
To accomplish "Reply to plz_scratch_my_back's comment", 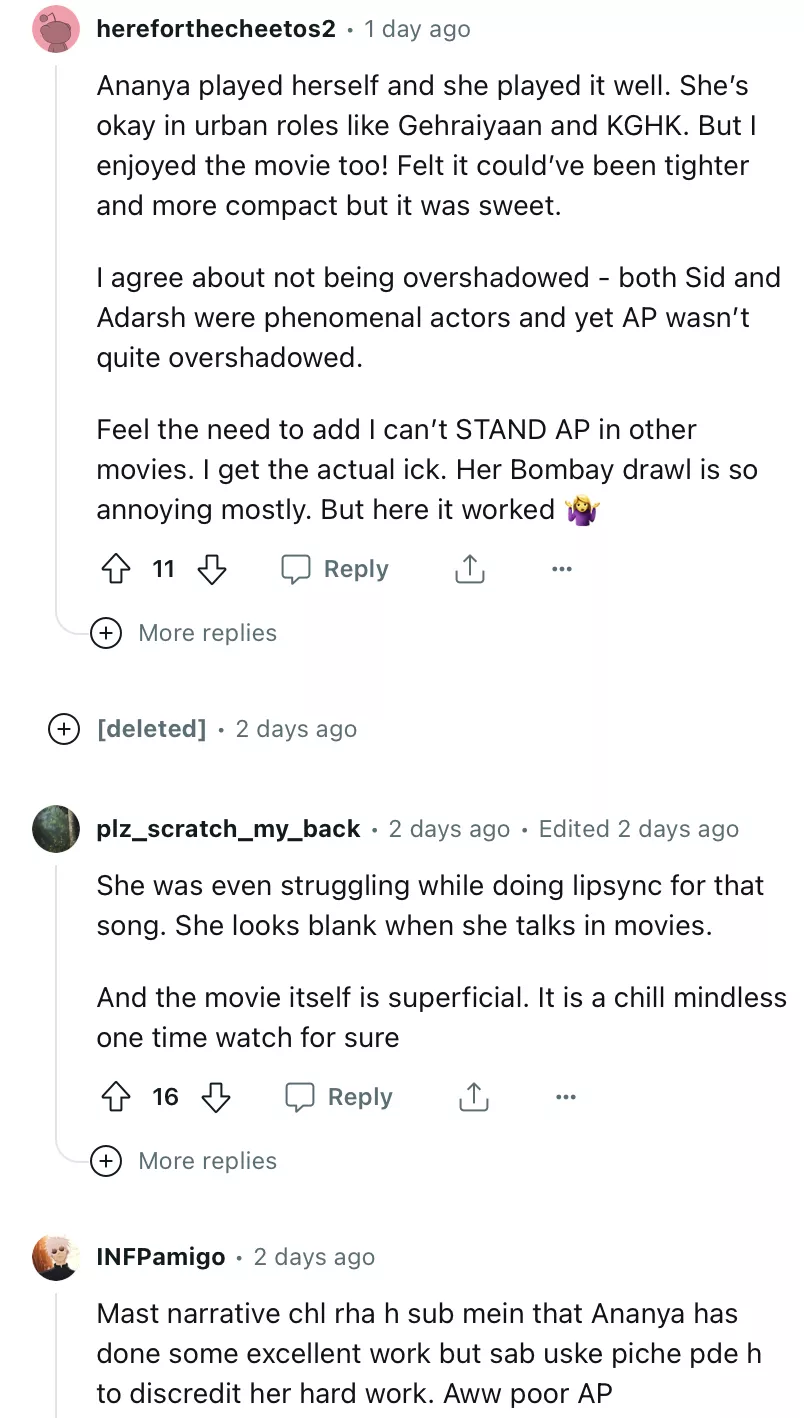I will (x=339, y=1098).
